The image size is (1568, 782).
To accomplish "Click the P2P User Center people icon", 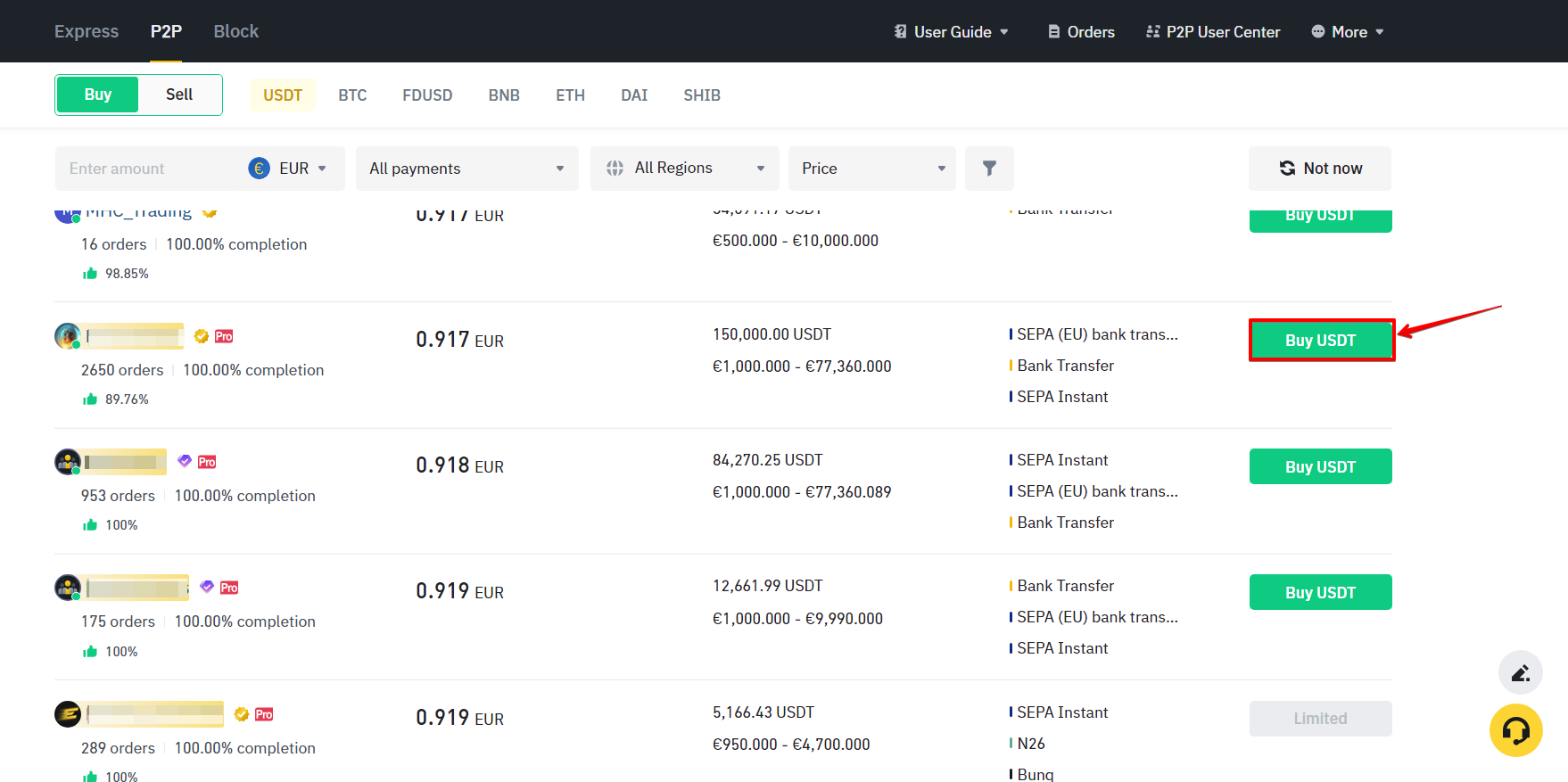I will (x=1153, y=31).
